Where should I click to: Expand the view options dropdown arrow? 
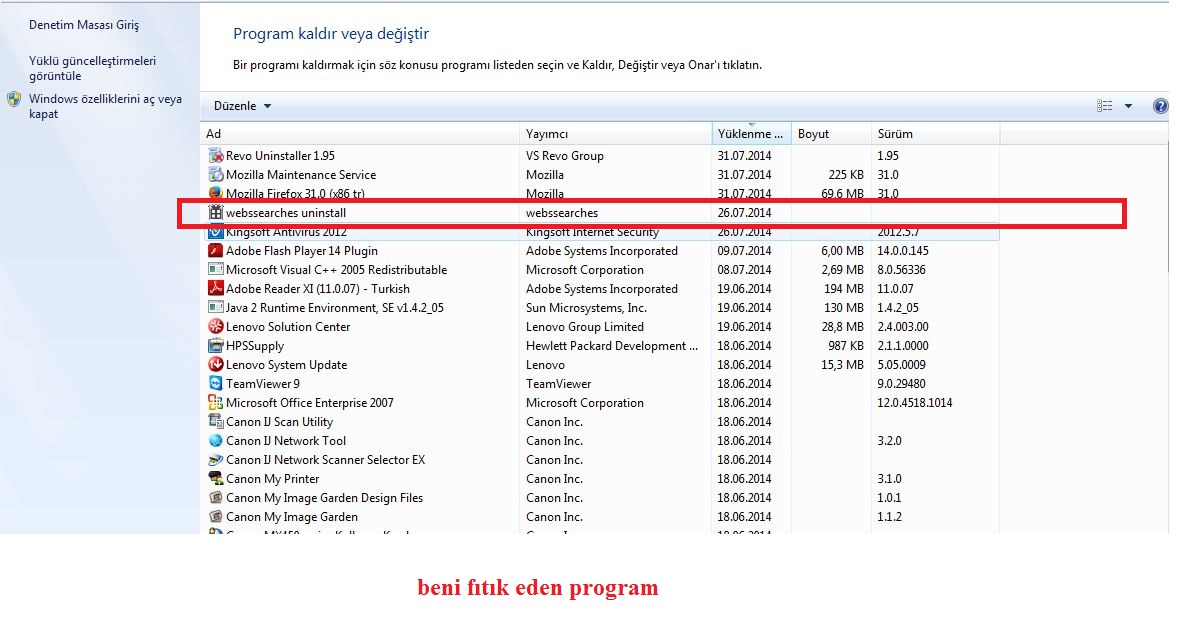coord(1128,106)
